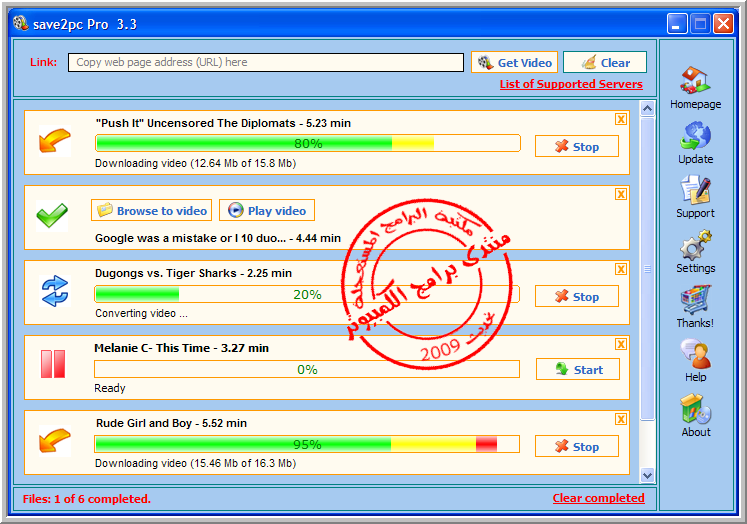Maximize the save2pc Pro window
747x524 pixels.
point(700,23)
